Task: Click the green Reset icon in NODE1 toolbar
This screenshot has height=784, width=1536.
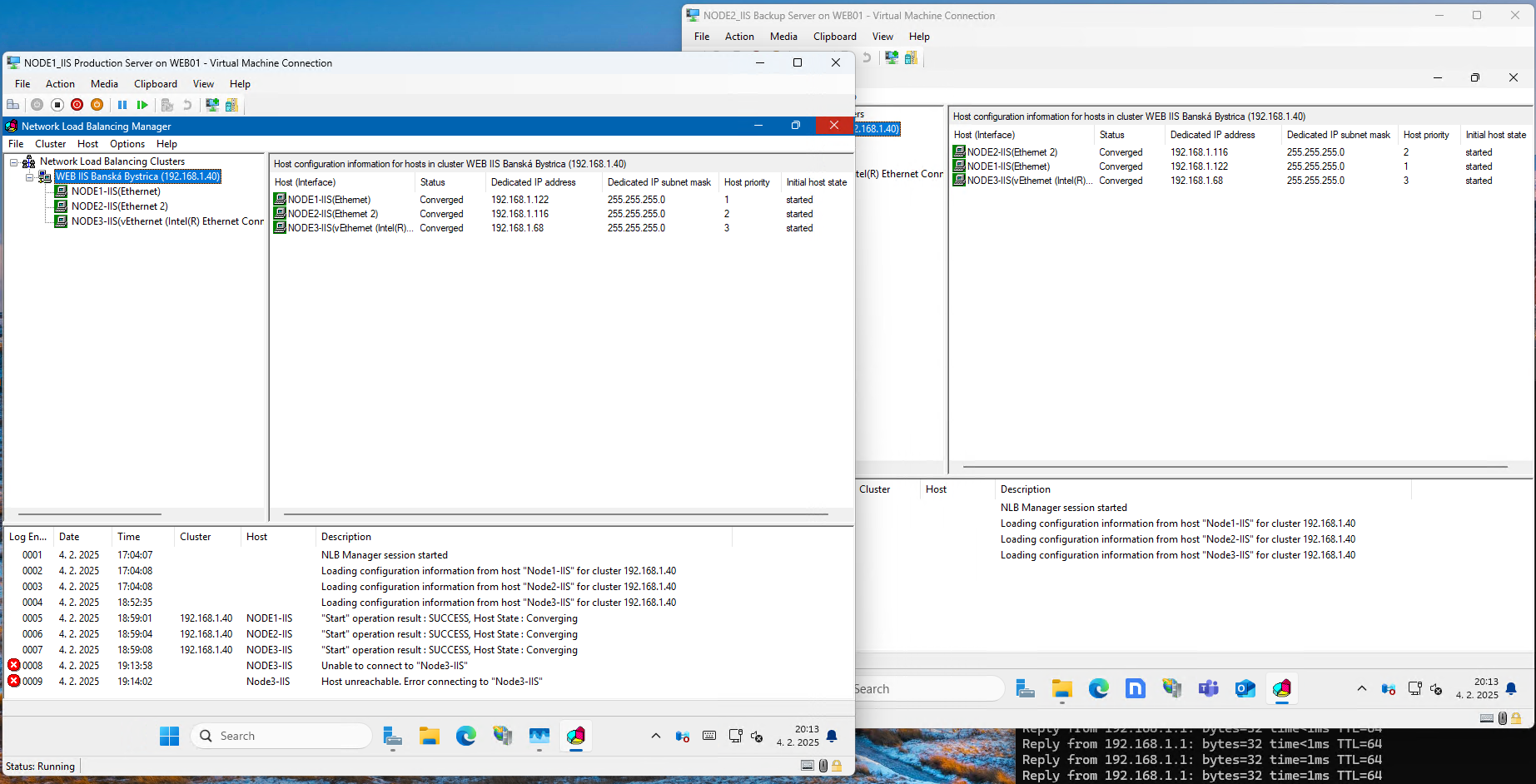Action: pyautogui.click(x=142, y=105)
